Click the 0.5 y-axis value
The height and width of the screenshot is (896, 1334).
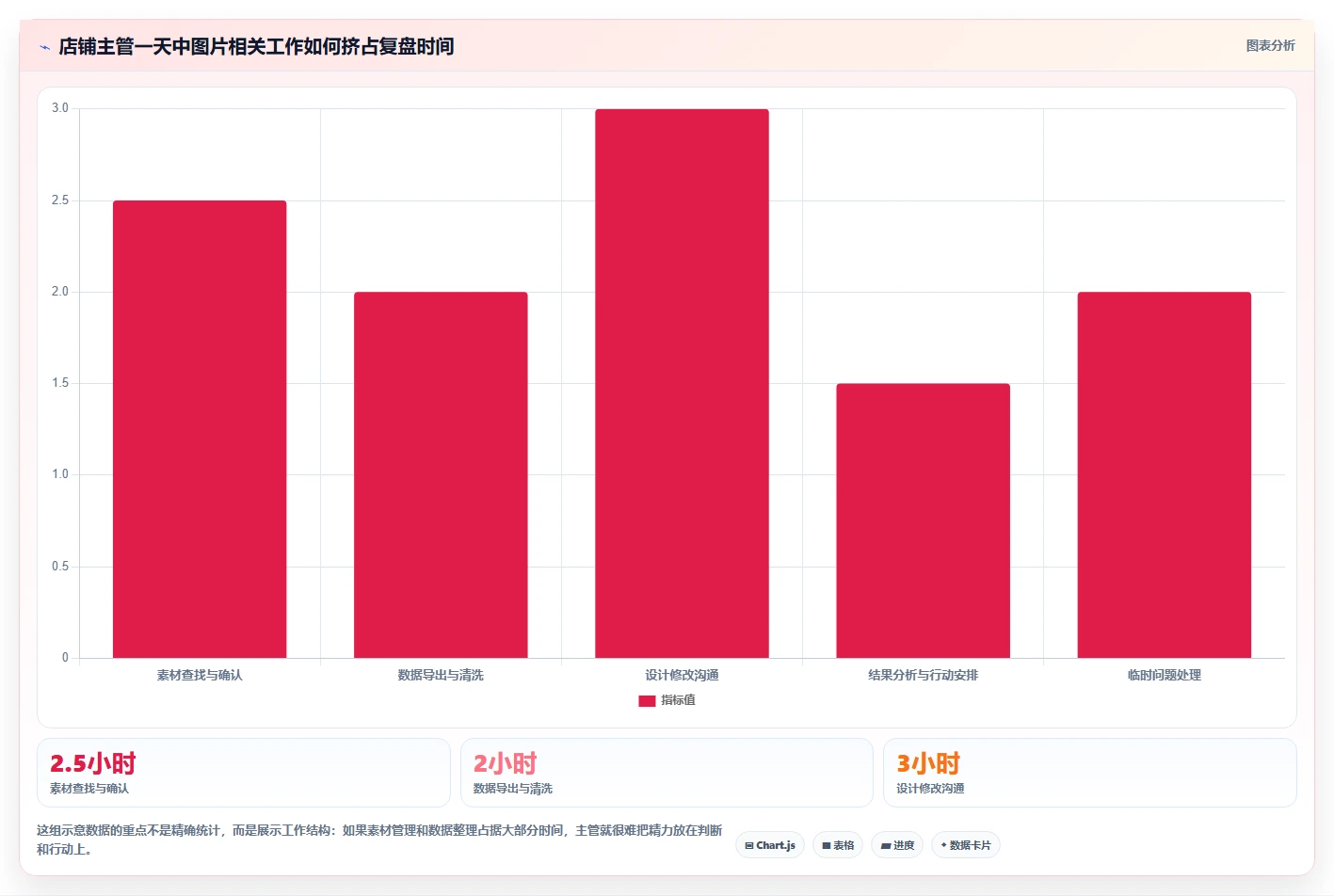(x=60, y=567)
